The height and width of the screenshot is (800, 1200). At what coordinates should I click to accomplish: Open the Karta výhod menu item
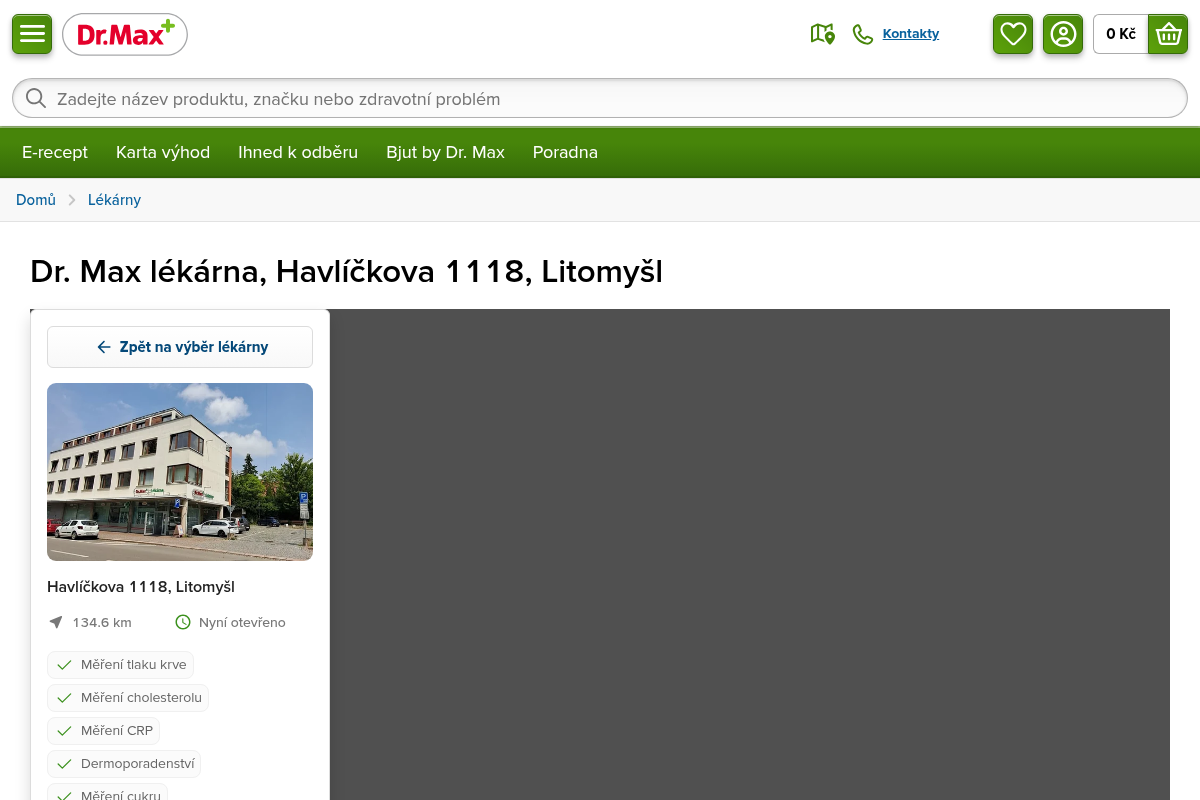click(163, 152)
